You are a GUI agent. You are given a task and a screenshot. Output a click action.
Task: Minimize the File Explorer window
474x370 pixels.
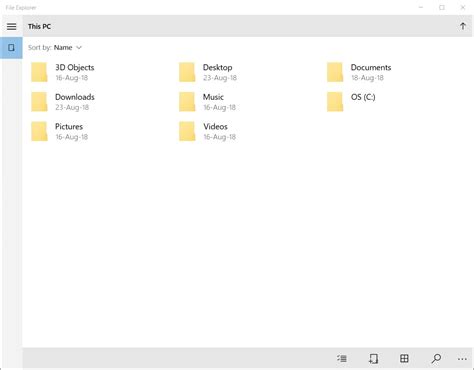tap(421, 7)
